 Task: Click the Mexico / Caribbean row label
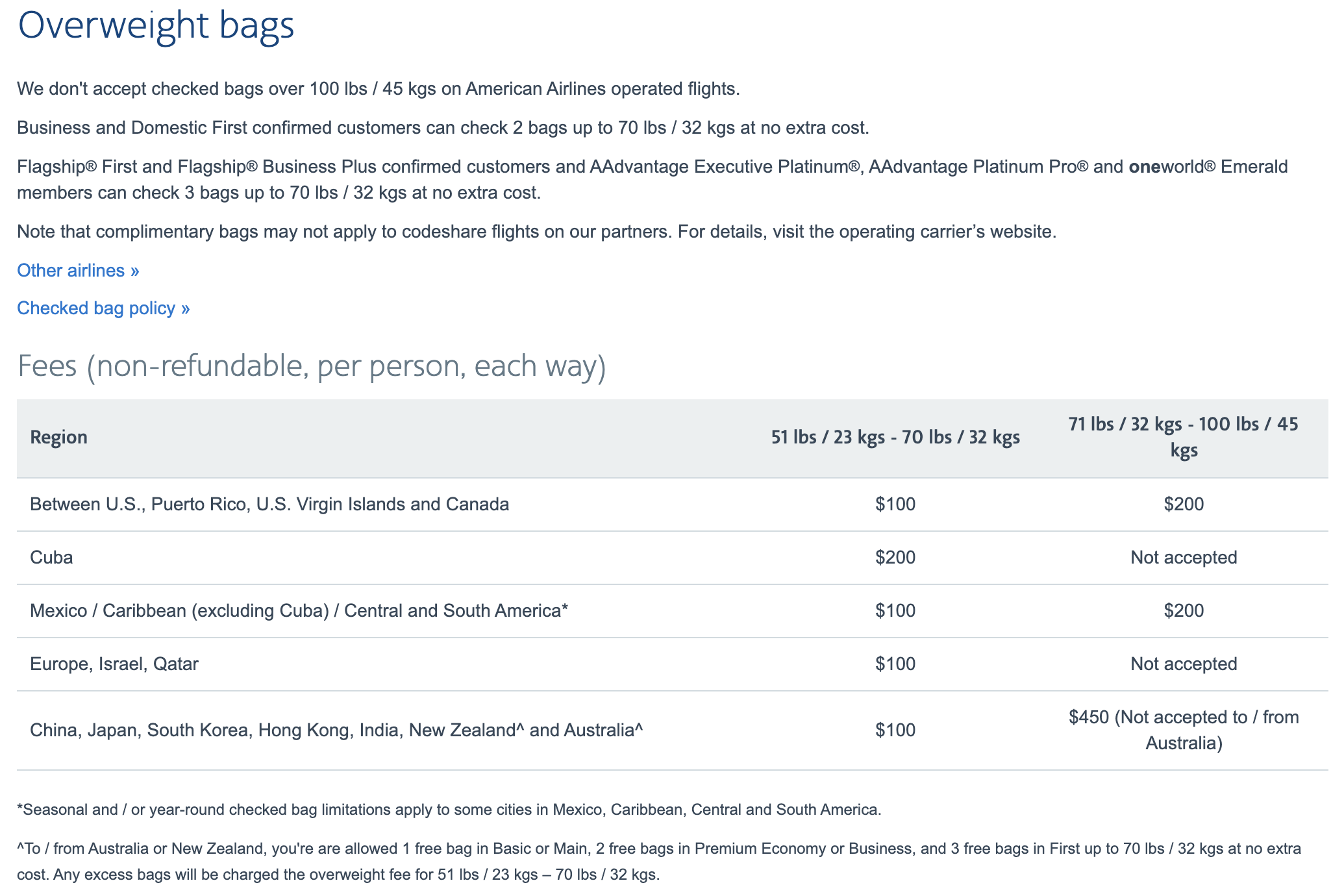coord(299,610)
